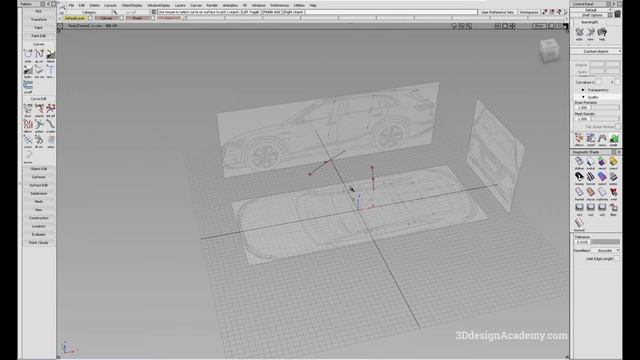Toggle the DefaultLayer visibility checkbox
640x360 pixels.
[x=91, y=18]
